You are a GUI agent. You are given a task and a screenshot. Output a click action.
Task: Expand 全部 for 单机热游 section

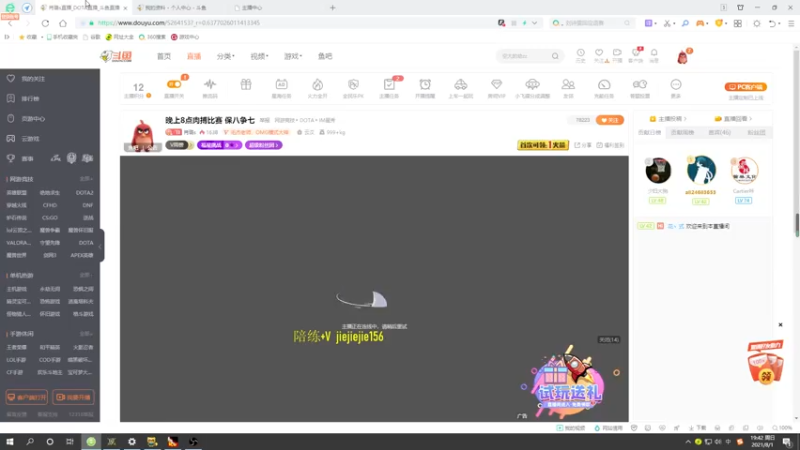(x=86, y=276)
